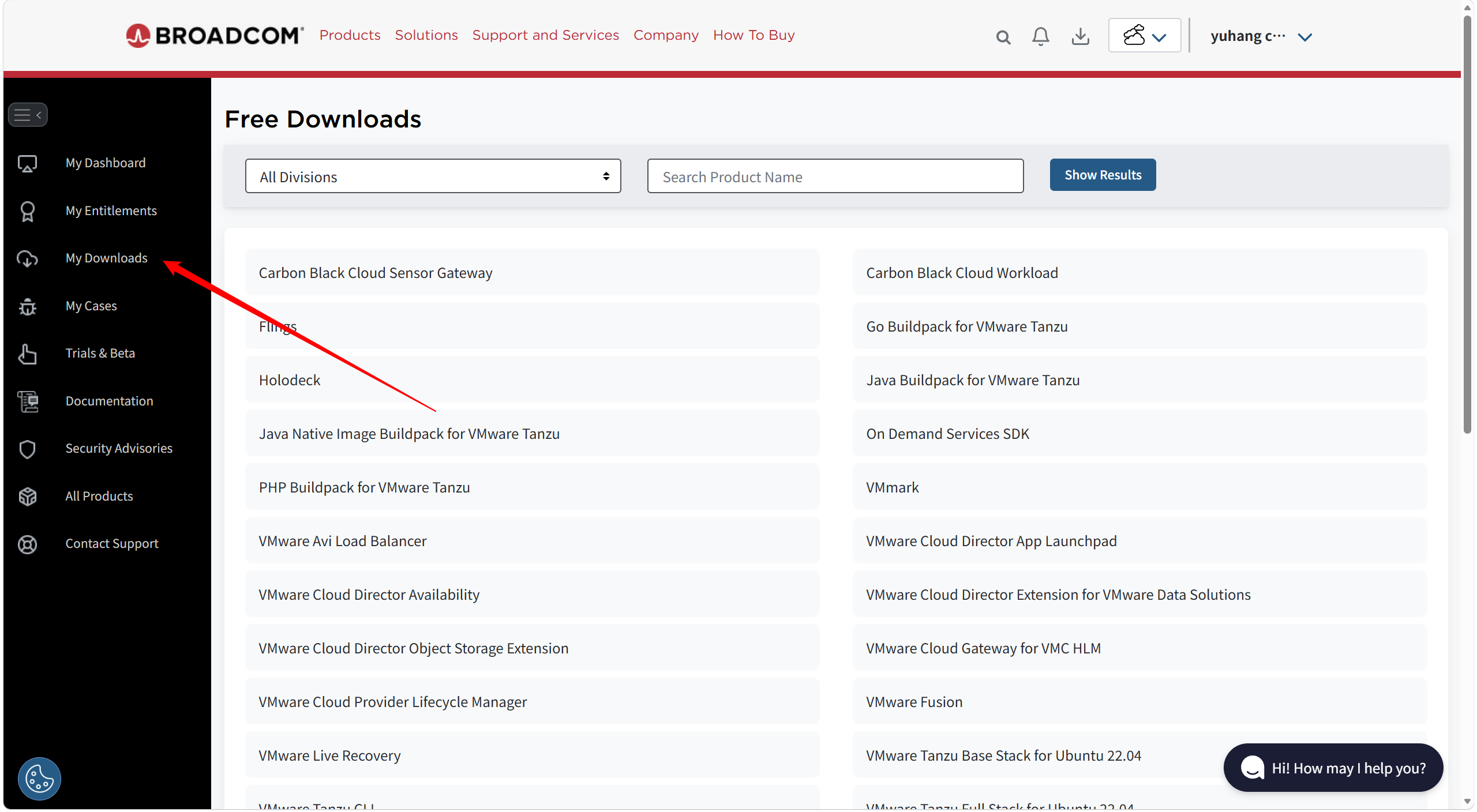Collapse the sidebar navigation toggle

[x=28, y=115]
